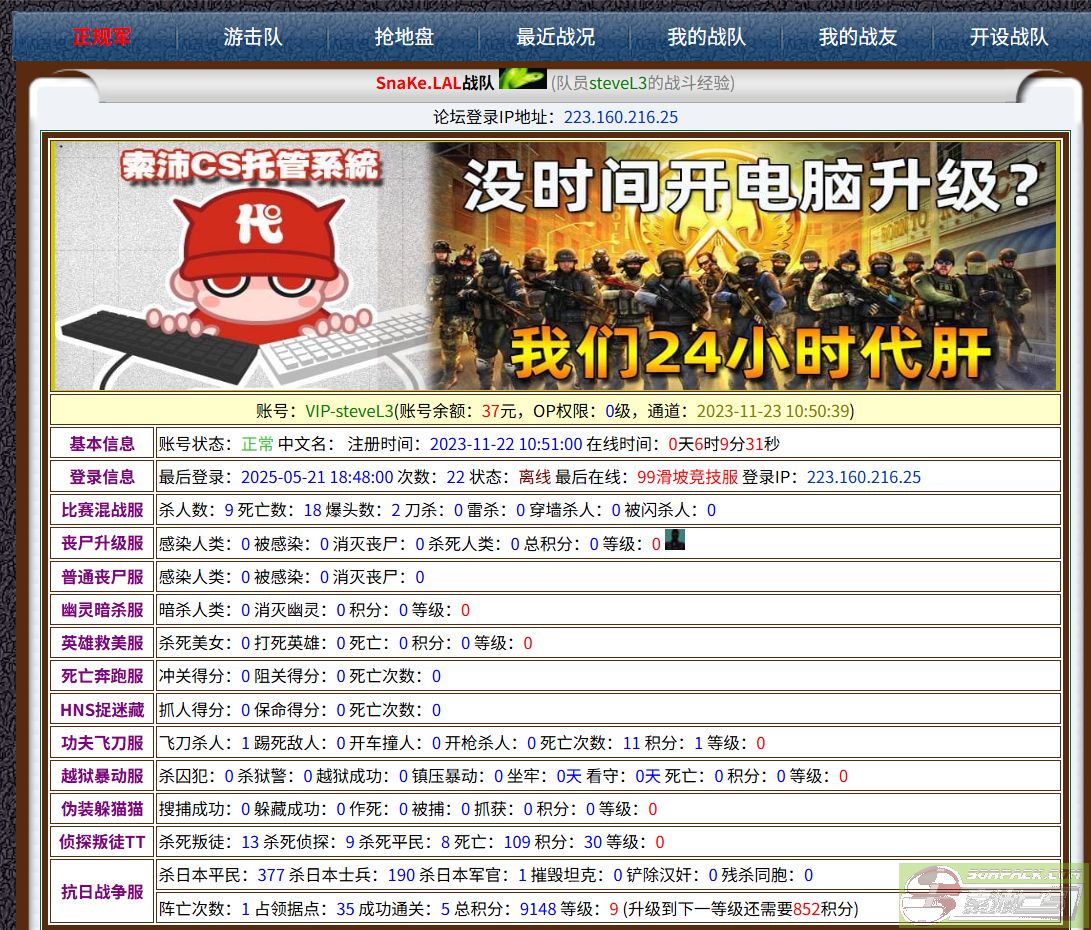Go to the 抢地盘 tab
The width and height of the screenshot is (1091, 930).
tap(404, 37)
